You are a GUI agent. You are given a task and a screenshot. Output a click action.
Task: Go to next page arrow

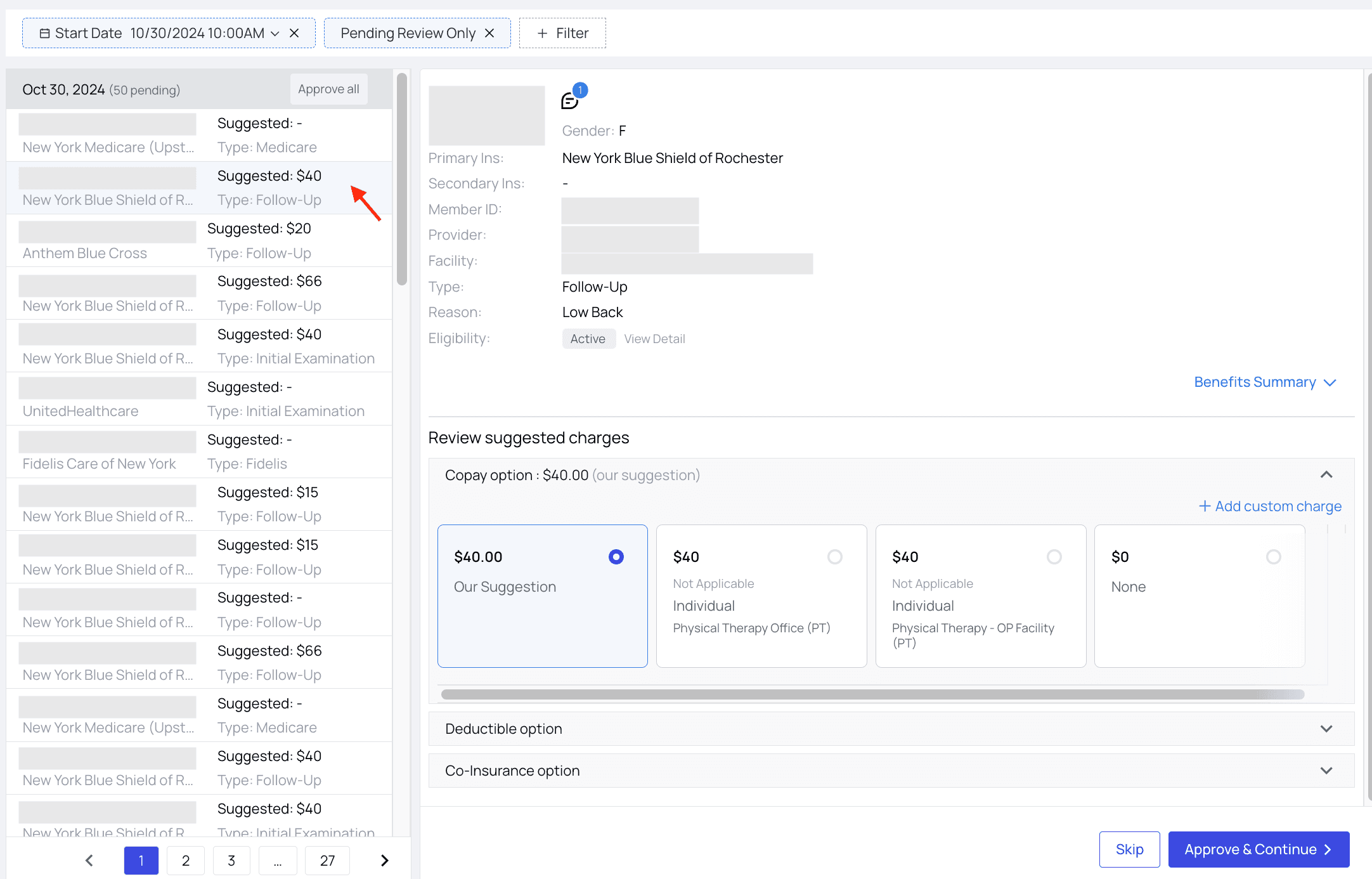[x=384, y=860]
